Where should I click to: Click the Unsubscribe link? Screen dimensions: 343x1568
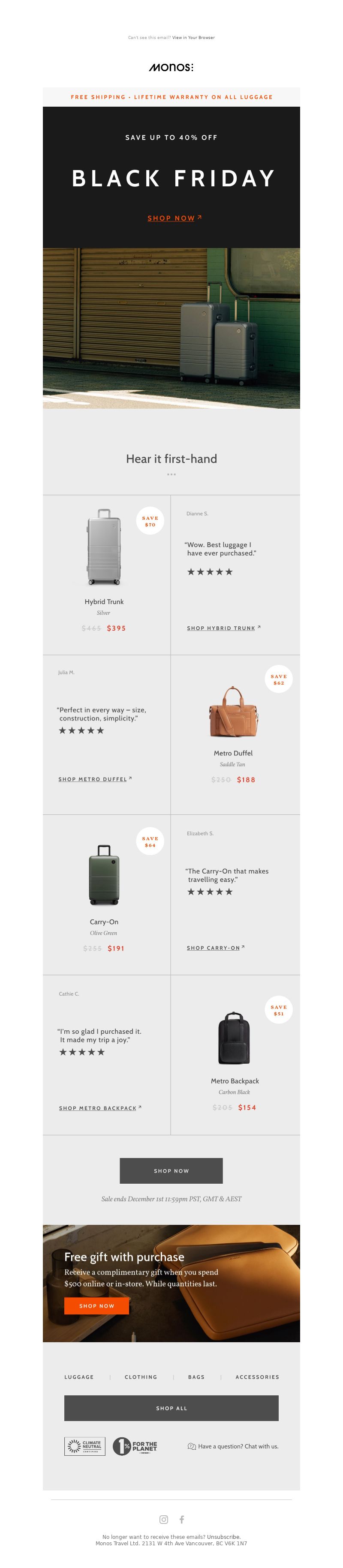(223, 1537)
